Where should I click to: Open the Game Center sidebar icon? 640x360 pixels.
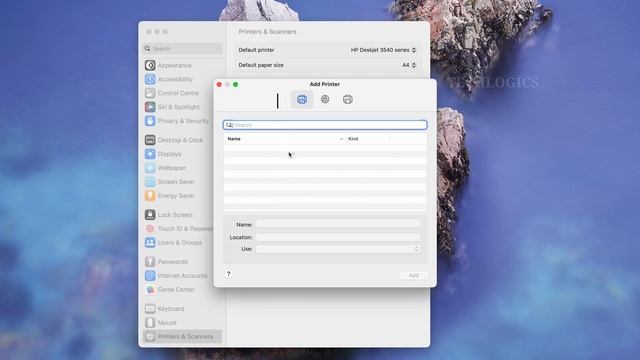point(150,289)
